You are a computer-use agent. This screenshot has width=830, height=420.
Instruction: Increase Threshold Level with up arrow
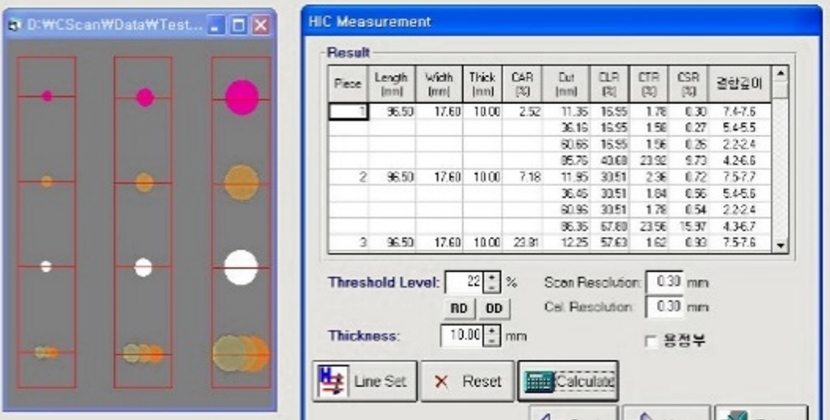pyautogui.click(x=492, y=277)
